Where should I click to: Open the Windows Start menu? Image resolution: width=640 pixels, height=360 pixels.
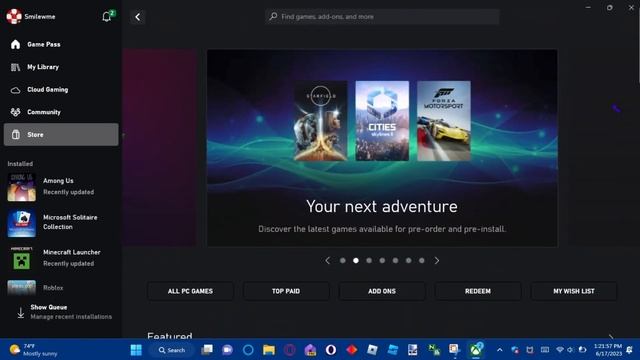[x=136, y=350]
